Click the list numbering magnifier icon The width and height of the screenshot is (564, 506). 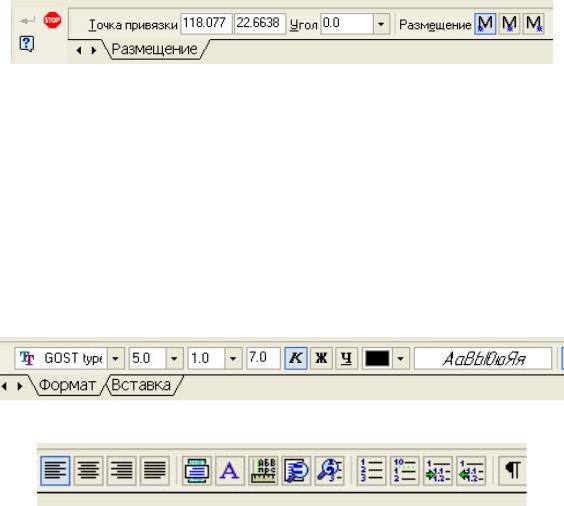(329, 470)
